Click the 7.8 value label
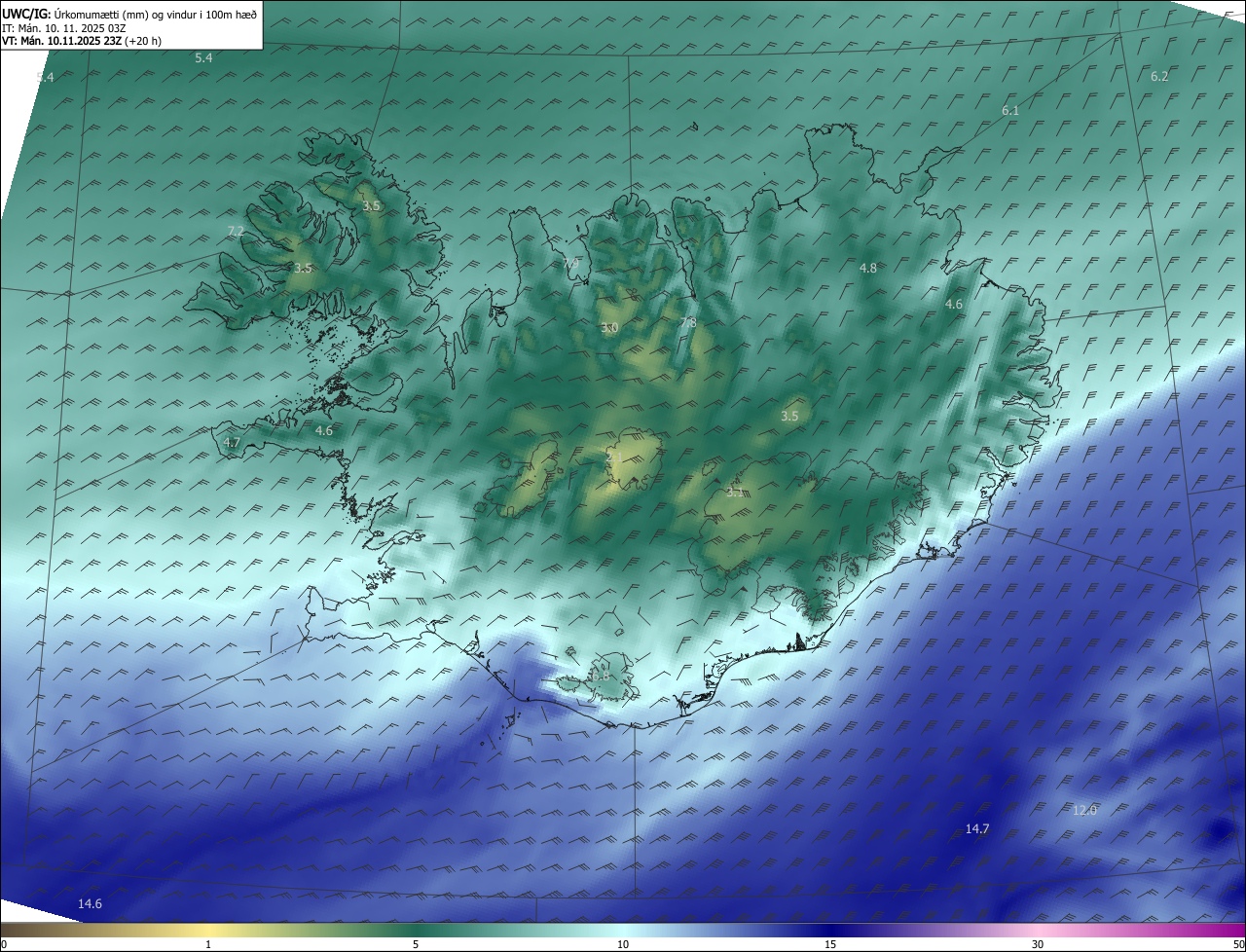Image resolution: width=1246 pixels, height=952 pixels. click(x=688, y=323)
